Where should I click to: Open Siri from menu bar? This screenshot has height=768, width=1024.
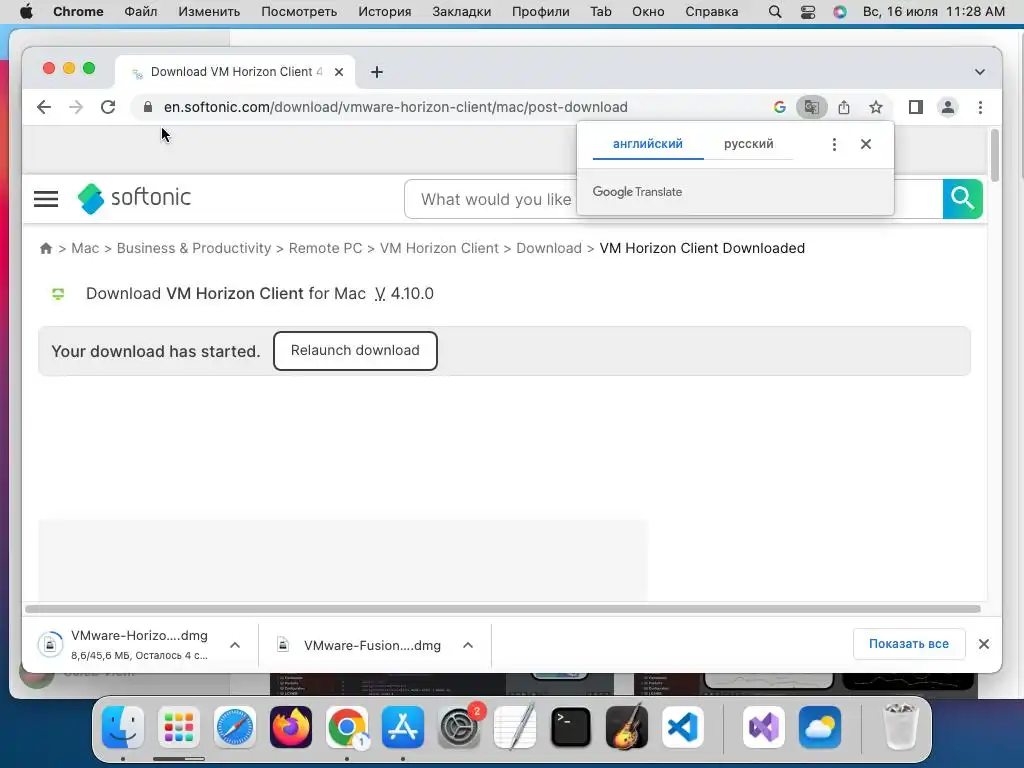coord(840,12)
